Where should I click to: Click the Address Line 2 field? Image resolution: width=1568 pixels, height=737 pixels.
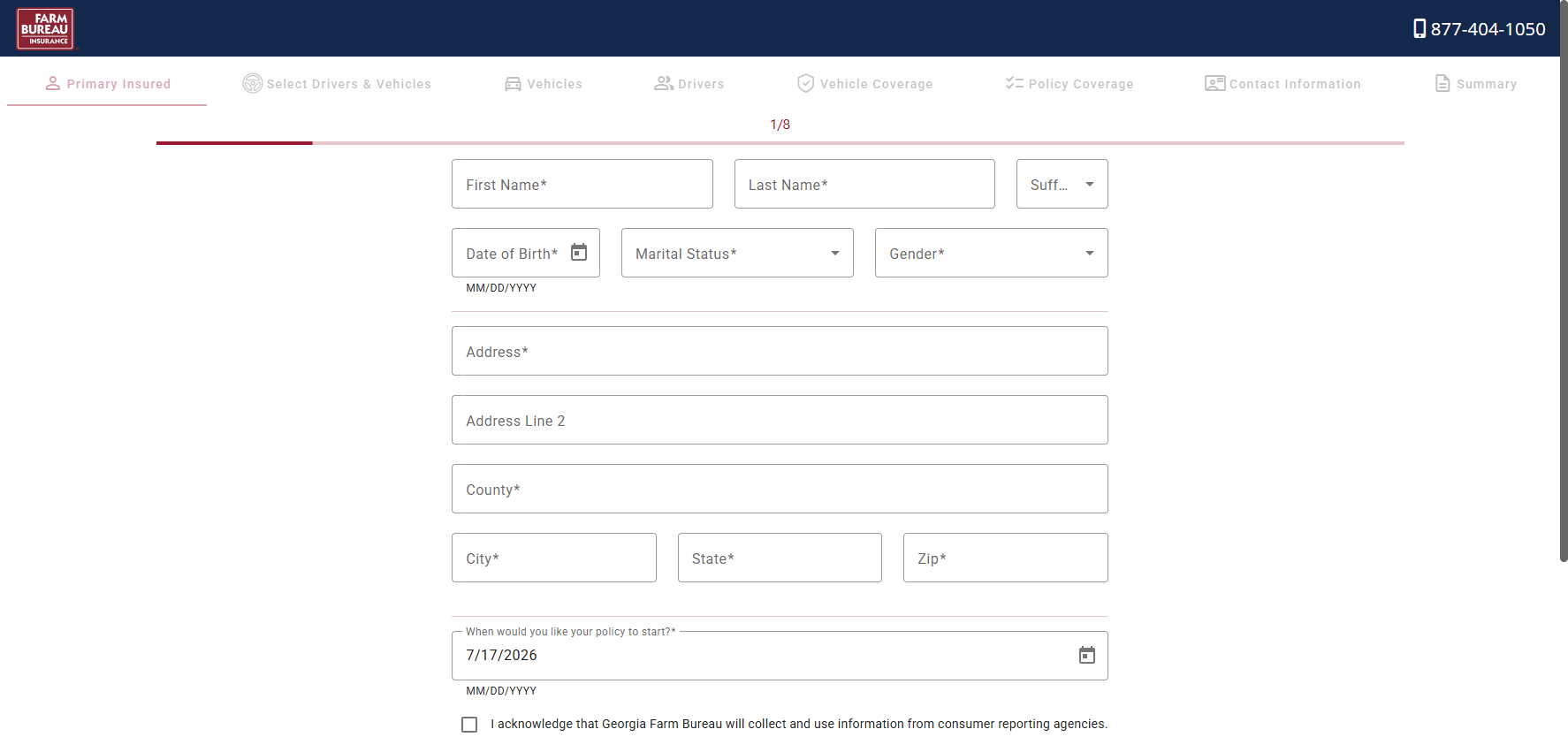pyautogui.click(x=780, y=420)
